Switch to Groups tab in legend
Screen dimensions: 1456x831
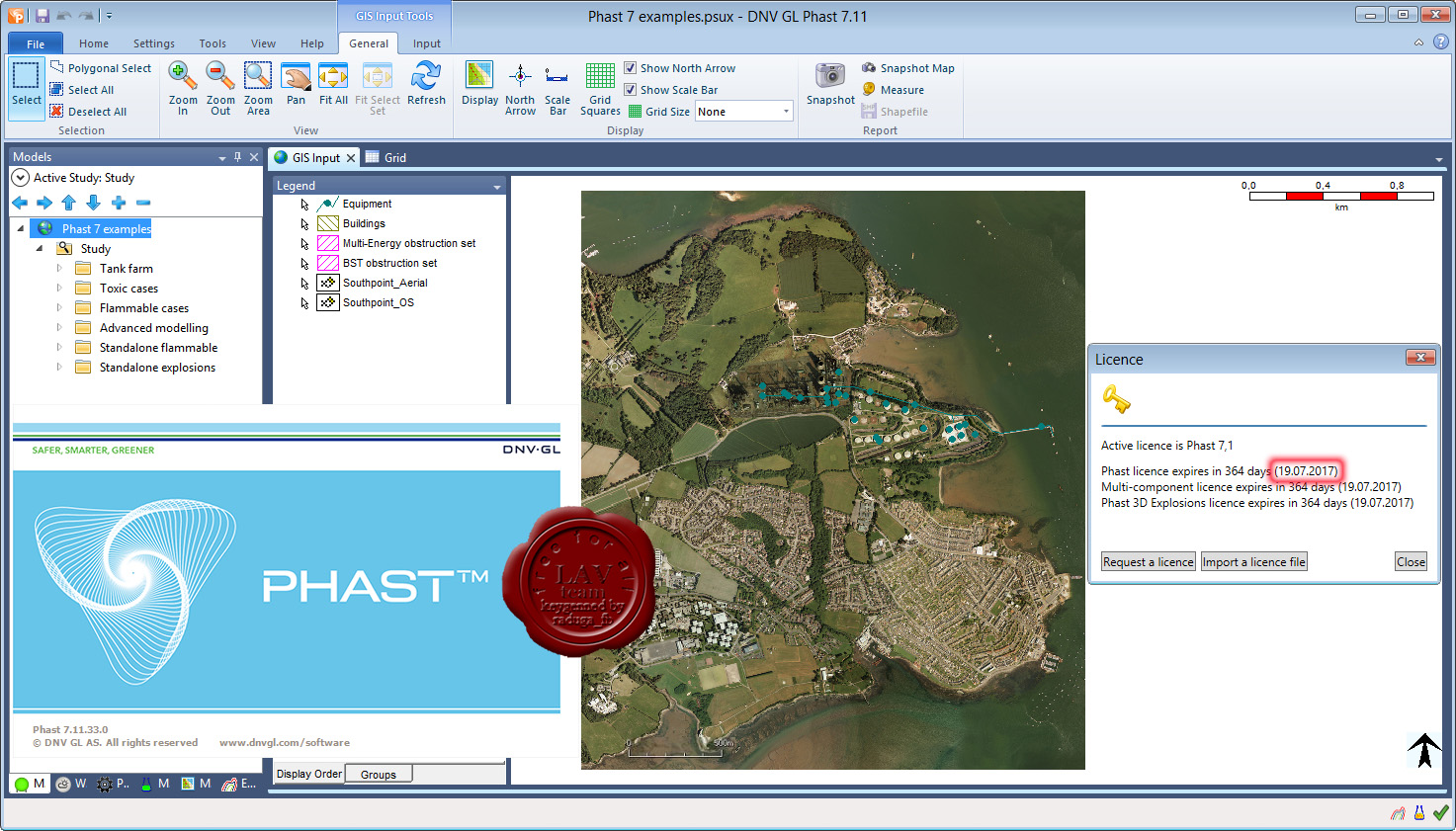coord(379,775)
